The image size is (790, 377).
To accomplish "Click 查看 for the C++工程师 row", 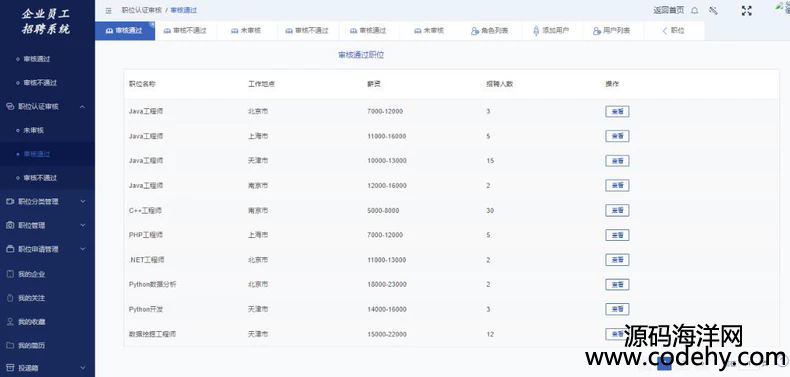I will pyautogui.click(x=617, y=210).
